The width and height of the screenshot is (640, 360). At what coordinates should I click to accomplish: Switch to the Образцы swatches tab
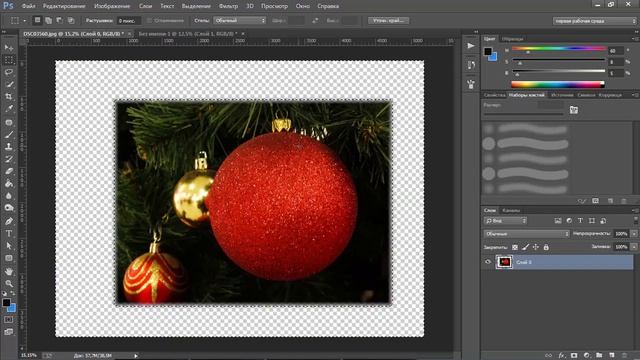513,39
